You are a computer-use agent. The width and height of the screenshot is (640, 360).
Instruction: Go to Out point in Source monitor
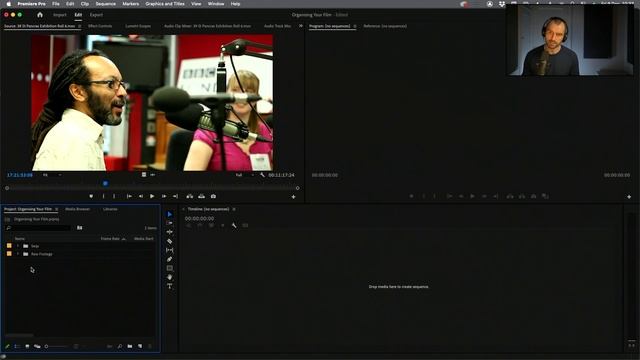[x=175, y=196]
